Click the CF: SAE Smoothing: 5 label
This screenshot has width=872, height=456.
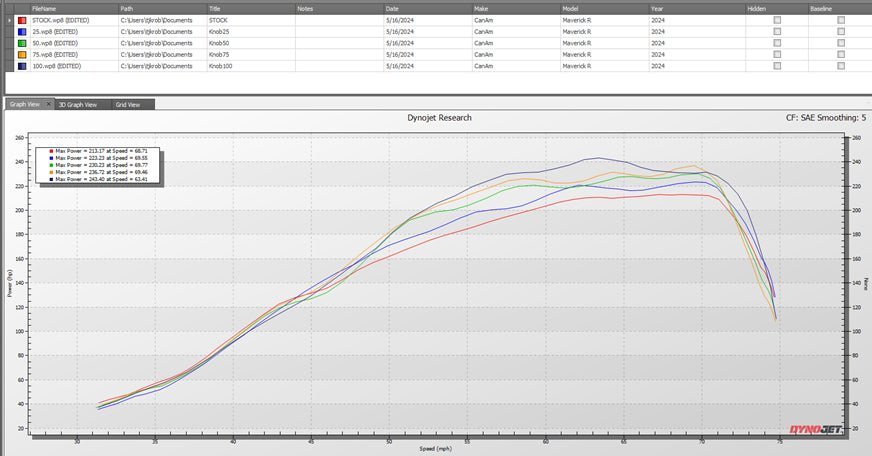[828, 117]
